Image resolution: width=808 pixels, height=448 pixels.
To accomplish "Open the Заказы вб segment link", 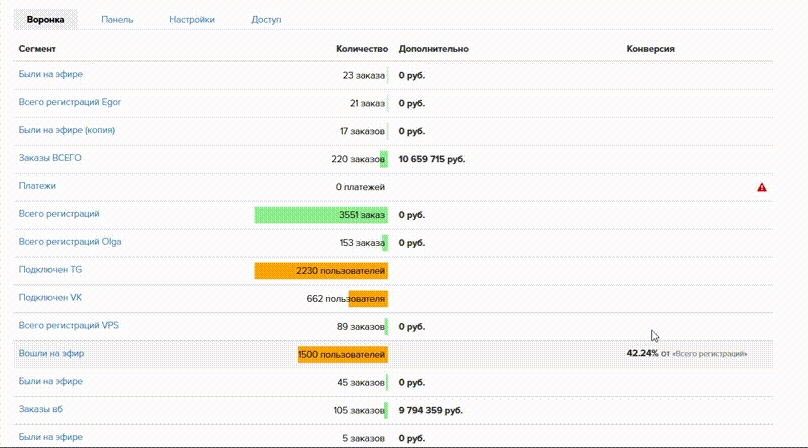I will point(41,409).
